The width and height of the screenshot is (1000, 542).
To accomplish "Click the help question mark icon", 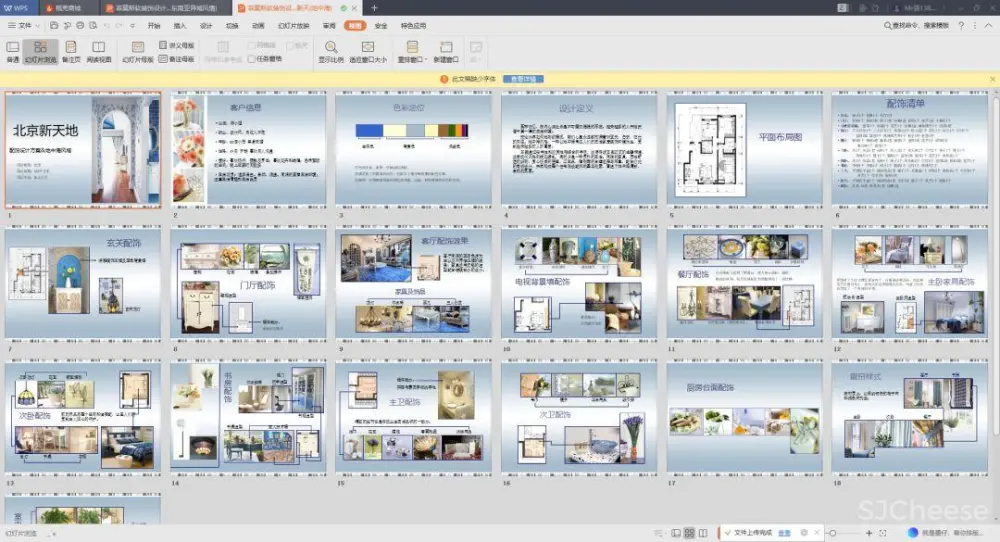I will click(961, 25).
